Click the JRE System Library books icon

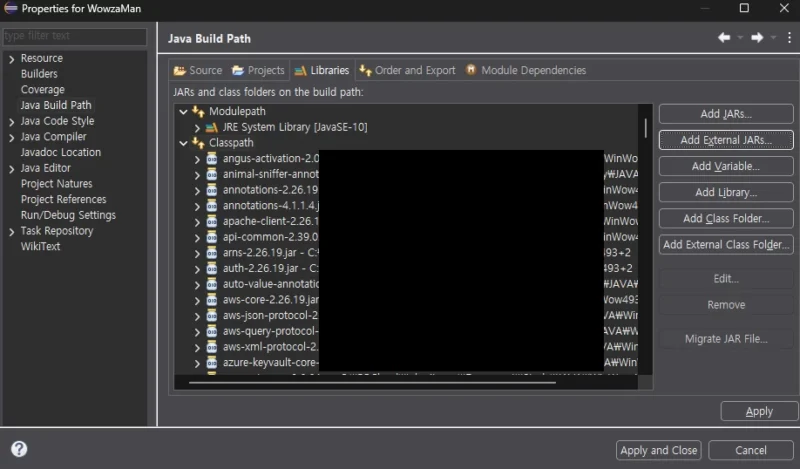(212, 127)
